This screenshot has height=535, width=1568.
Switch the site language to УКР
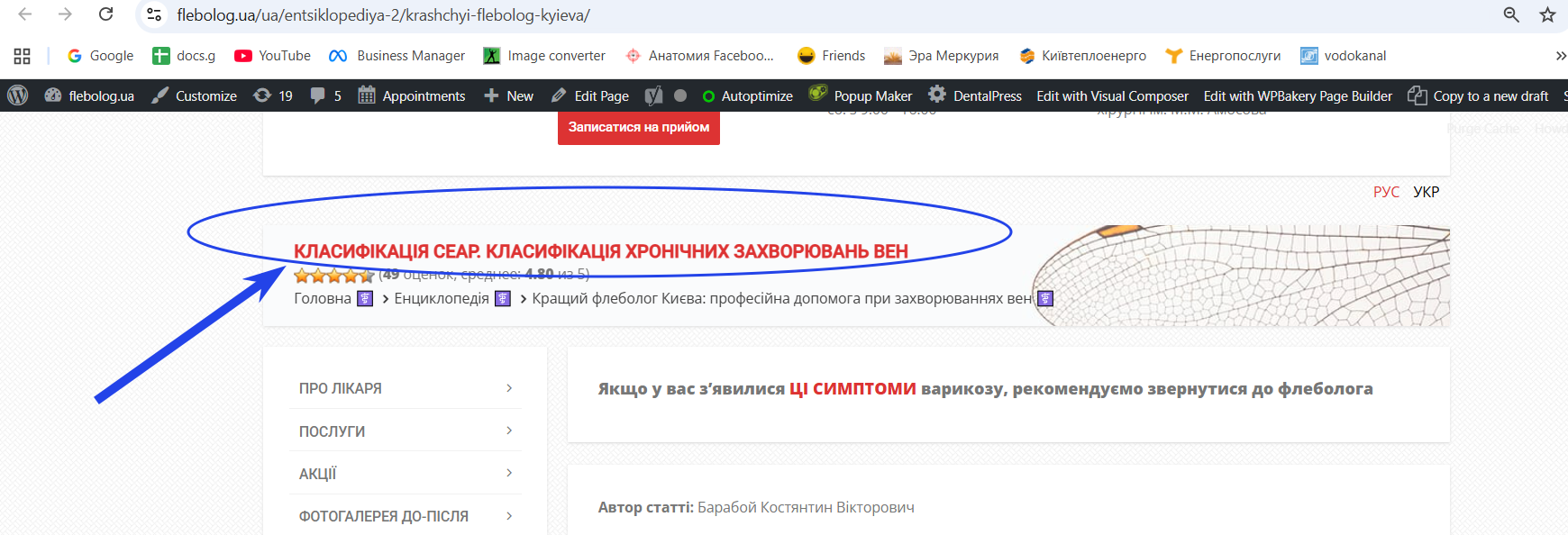tap(1427, 192)
